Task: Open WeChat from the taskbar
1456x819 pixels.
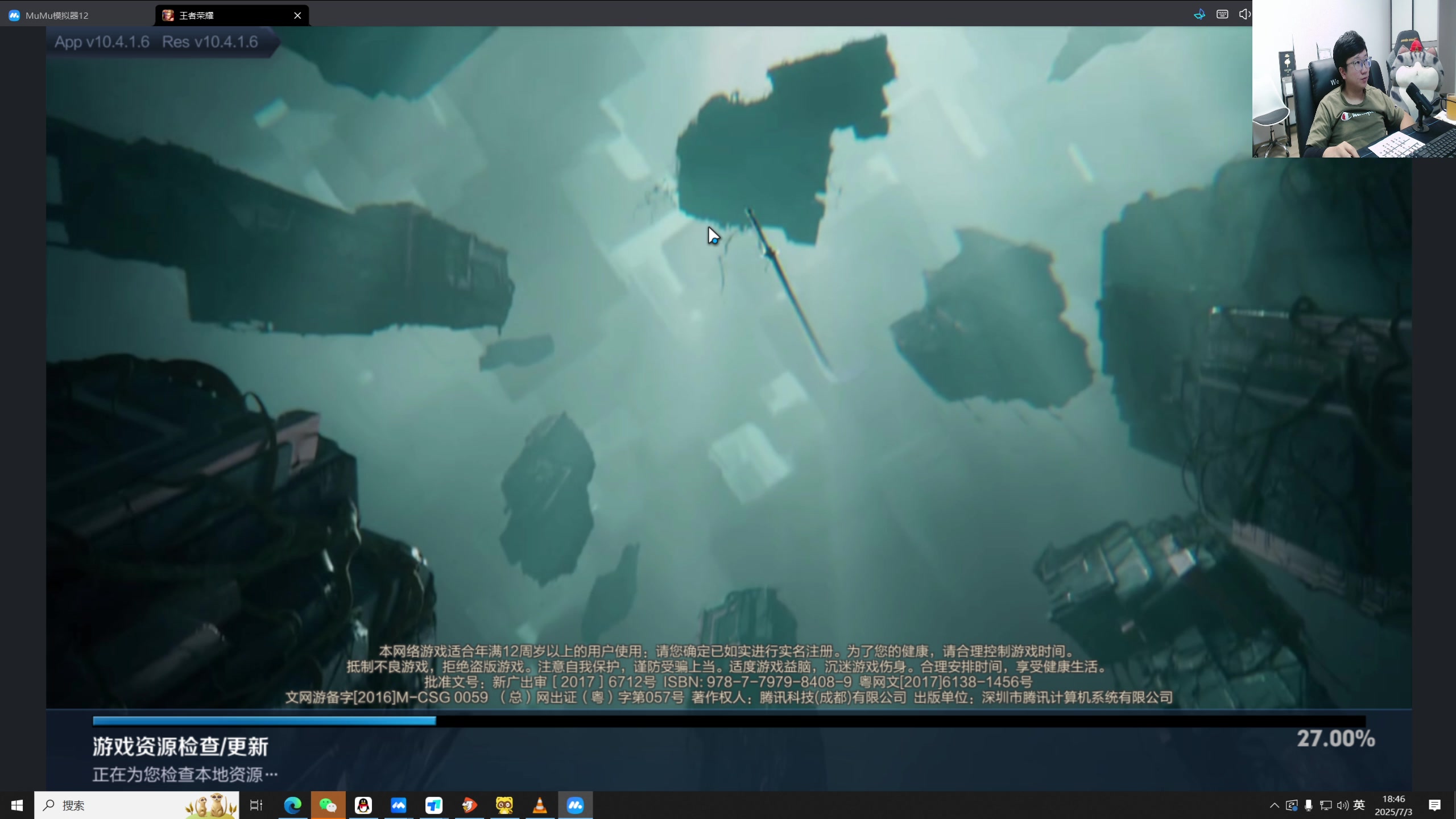Action: 328,805
